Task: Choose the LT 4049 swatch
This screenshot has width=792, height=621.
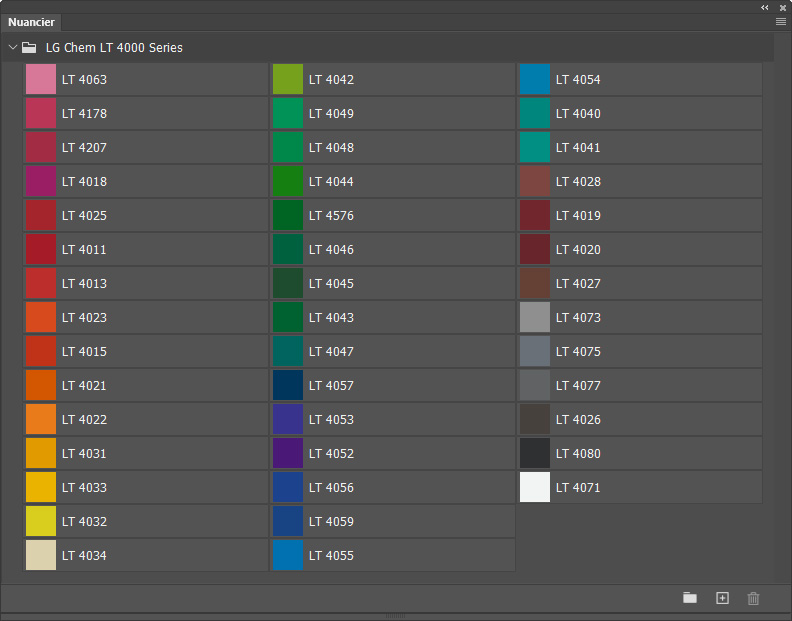Action: pyautogui.click(x=288, y=113)
